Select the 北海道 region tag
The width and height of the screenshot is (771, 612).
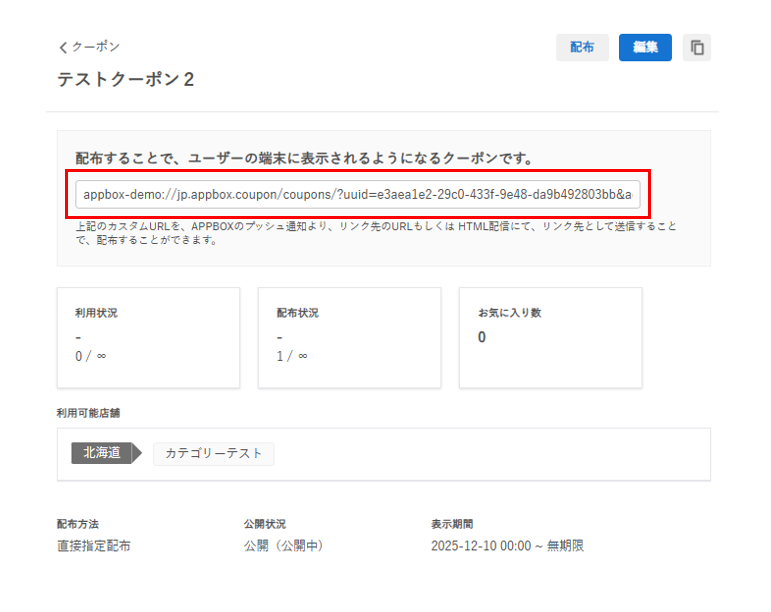click(x=106, y=453)
